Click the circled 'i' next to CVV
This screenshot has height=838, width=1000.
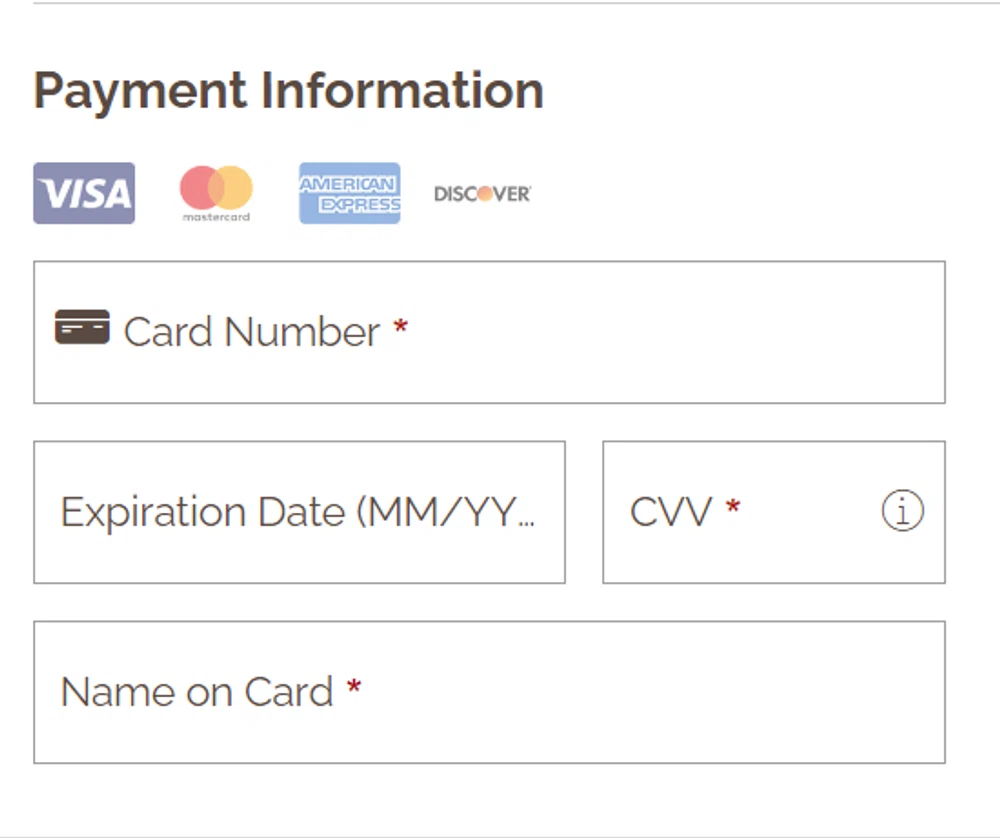(x=901, y=511)
